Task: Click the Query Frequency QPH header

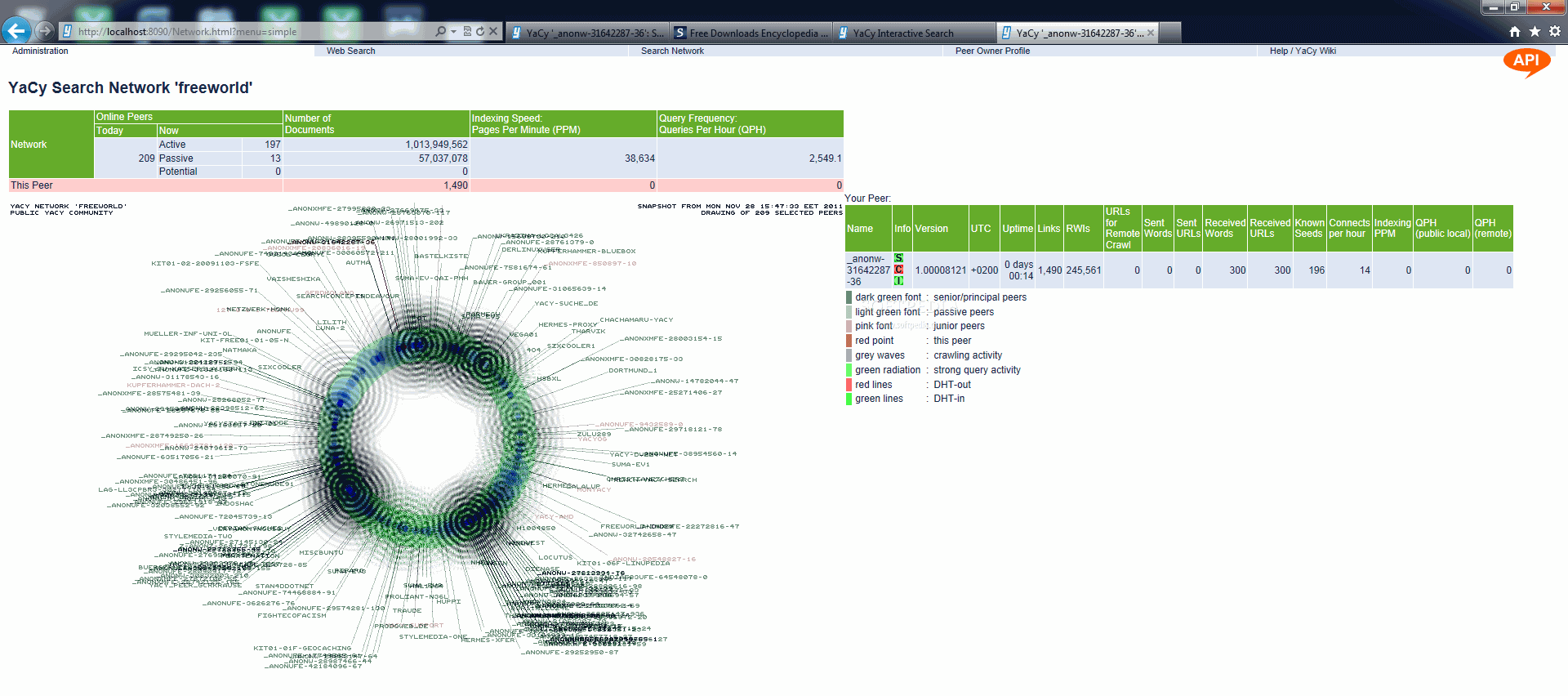Action: coord(750,124)
